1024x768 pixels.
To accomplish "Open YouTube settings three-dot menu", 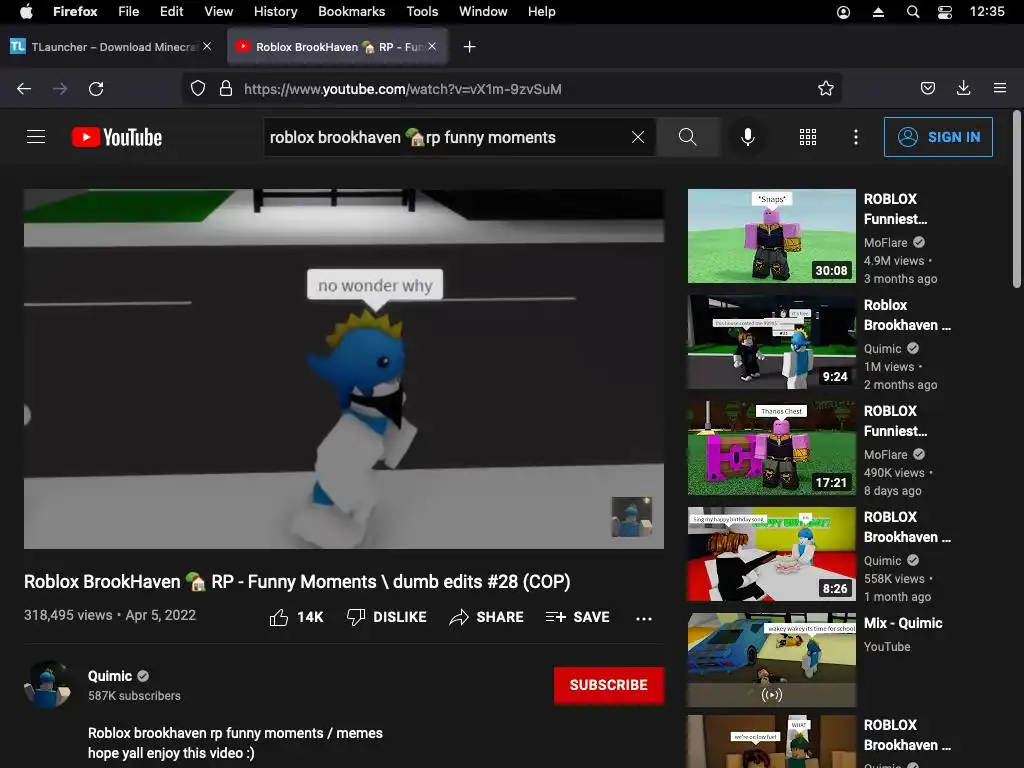I will tap(856, 137).
